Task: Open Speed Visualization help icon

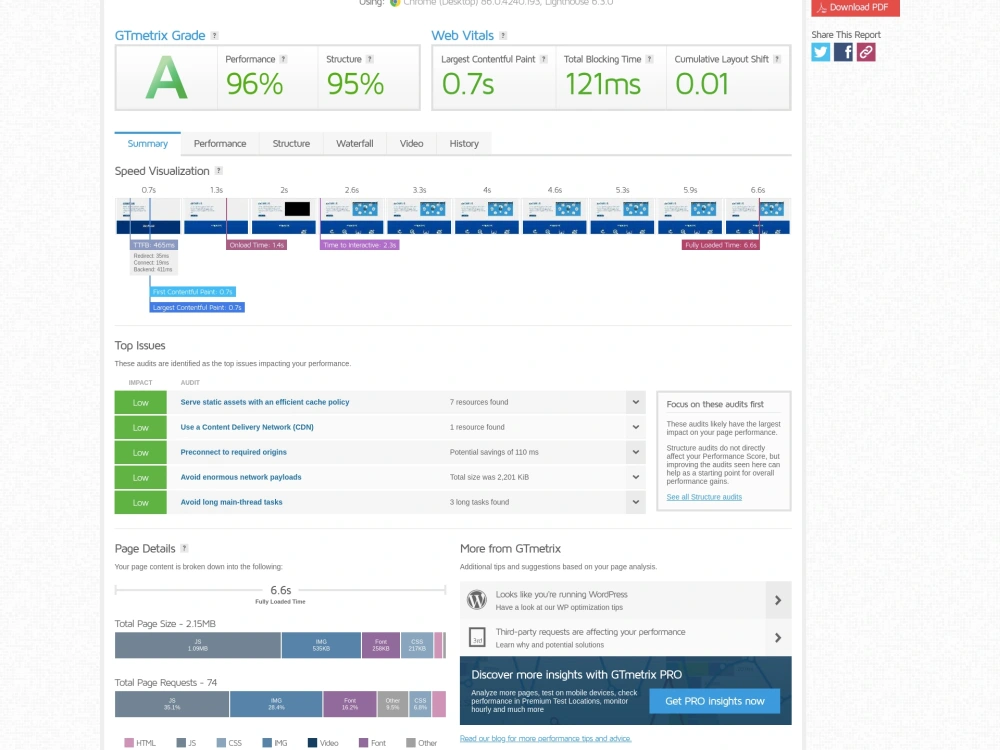Action: [x=219, y=171]
